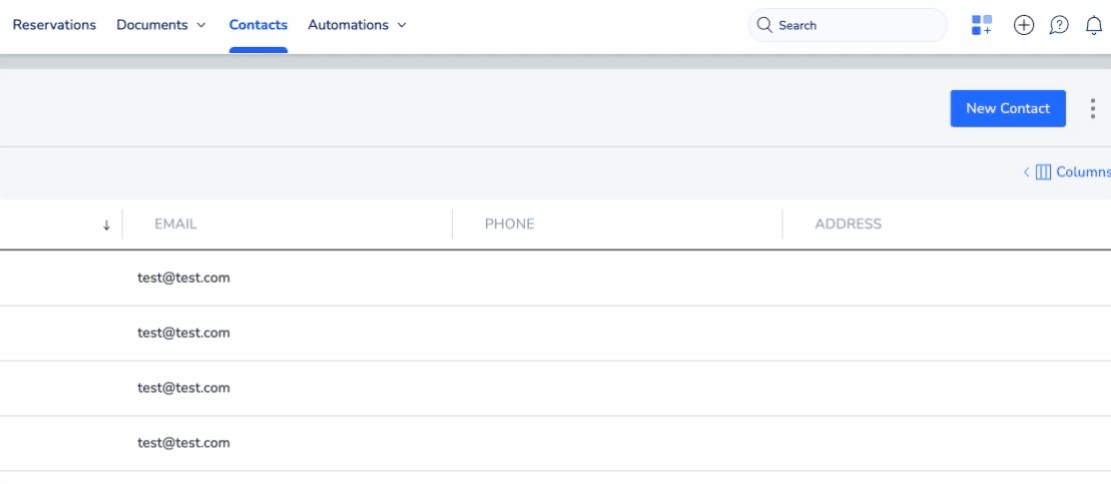Image resolution: width=1111 pixels, height=484 pixels.
Task: Sort by the EMAIL column header
Action: pos(176,224)
